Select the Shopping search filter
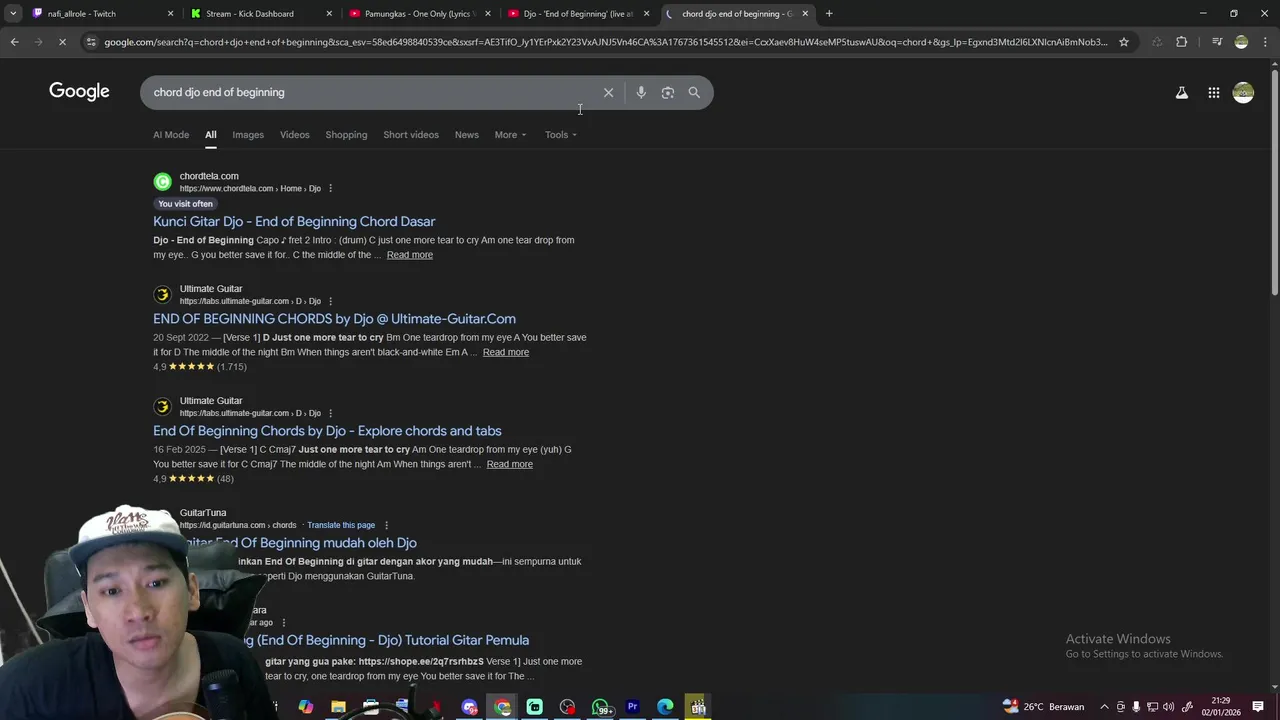 (x=346, y=135)
